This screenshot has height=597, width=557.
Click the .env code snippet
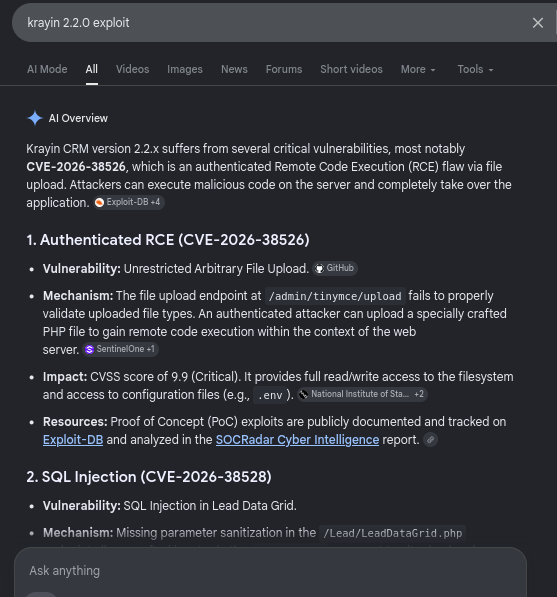click(x=270, y=395)
